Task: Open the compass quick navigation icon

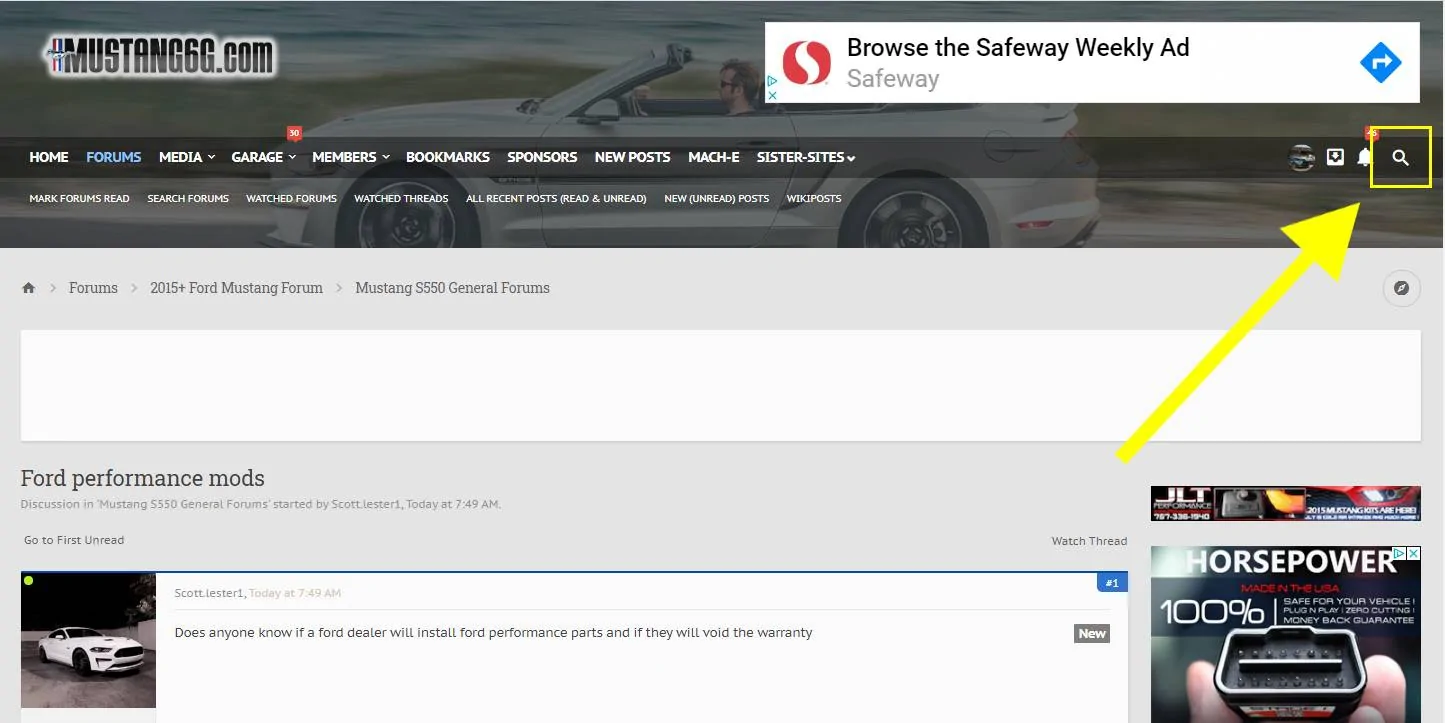Action: pyautogui.click(x=1401, y=288)
